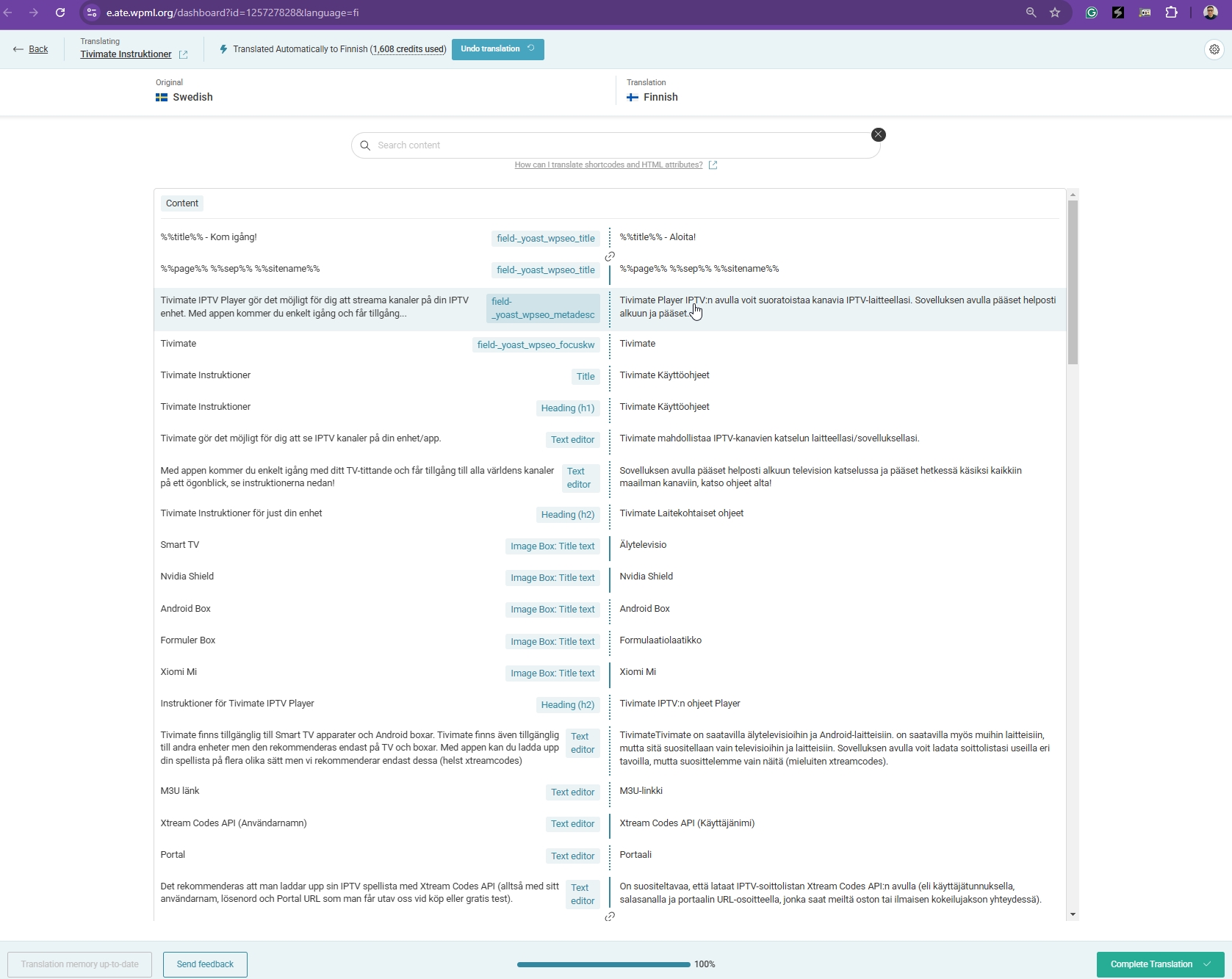Edit the metadesc translation starting 'Tivimate Player IPTV:n'

837,307
